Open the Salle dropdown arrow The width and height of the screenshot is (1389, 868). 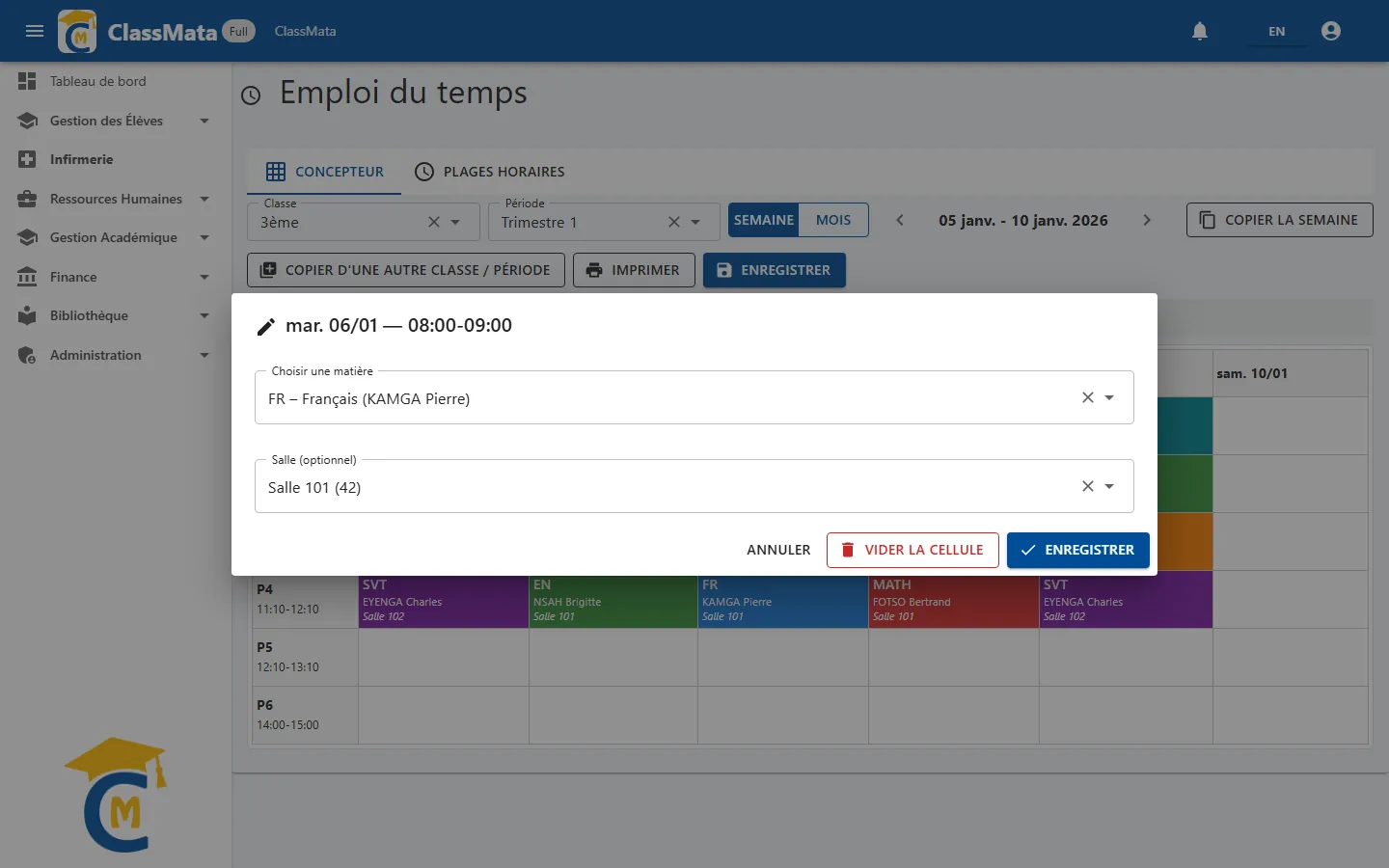point(1109,486)
